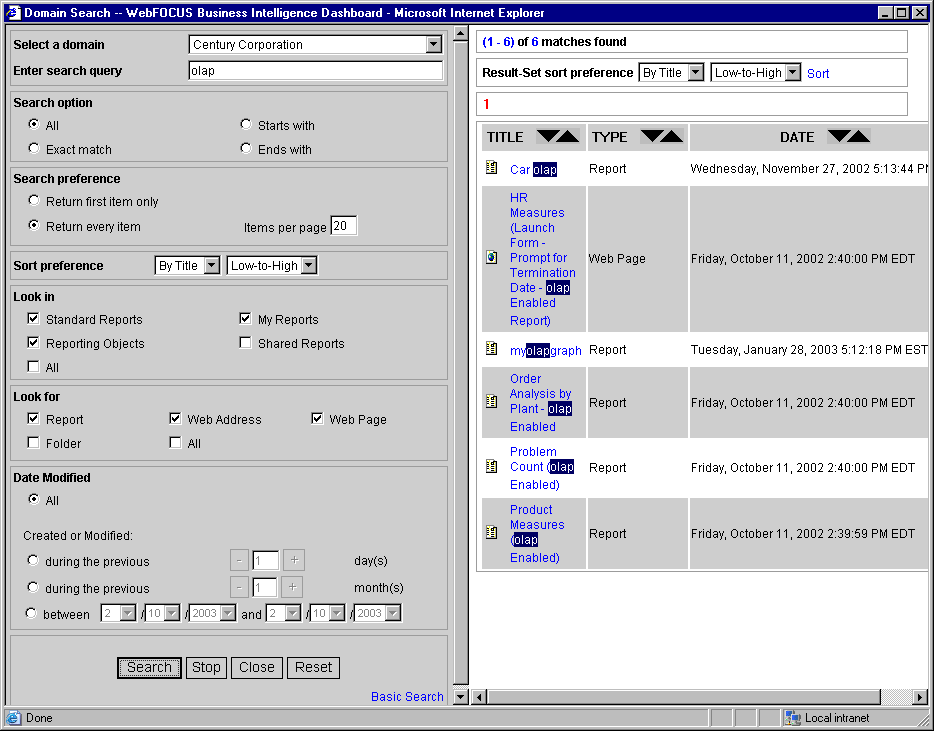The image size is (934, 731).
Task: Click the report icon beside Car olap
Action: coord(491,167)
